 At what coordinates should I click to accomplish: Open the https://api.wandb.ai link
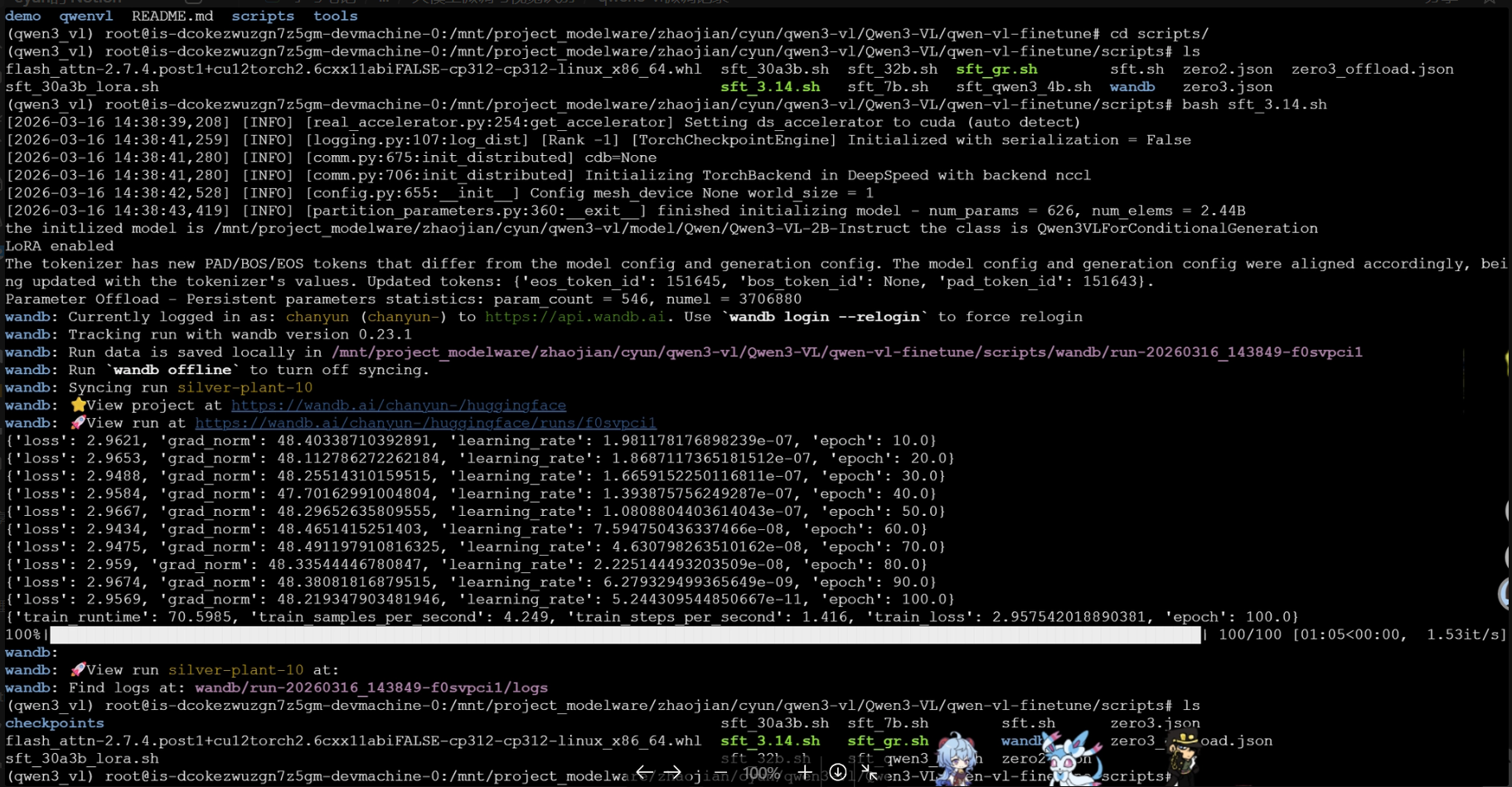(x=574, y=317)
